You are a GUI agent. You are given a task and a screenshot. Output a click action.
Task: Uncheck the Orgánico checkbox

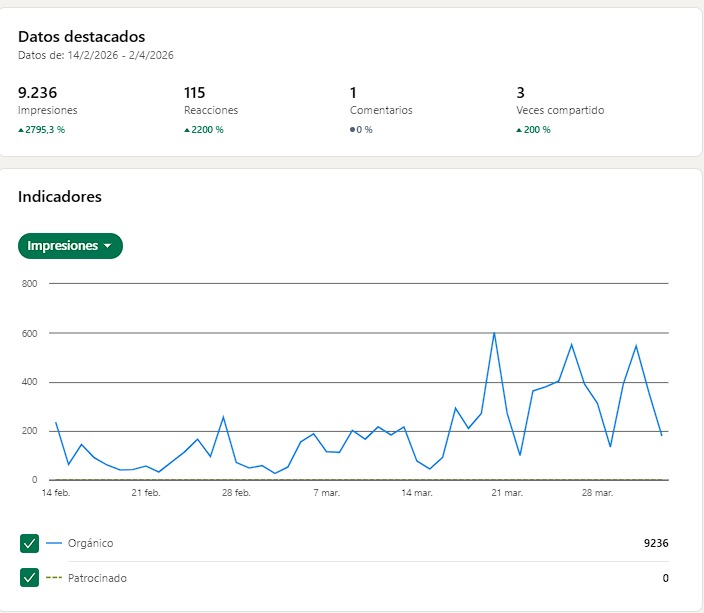coord(29,543)
